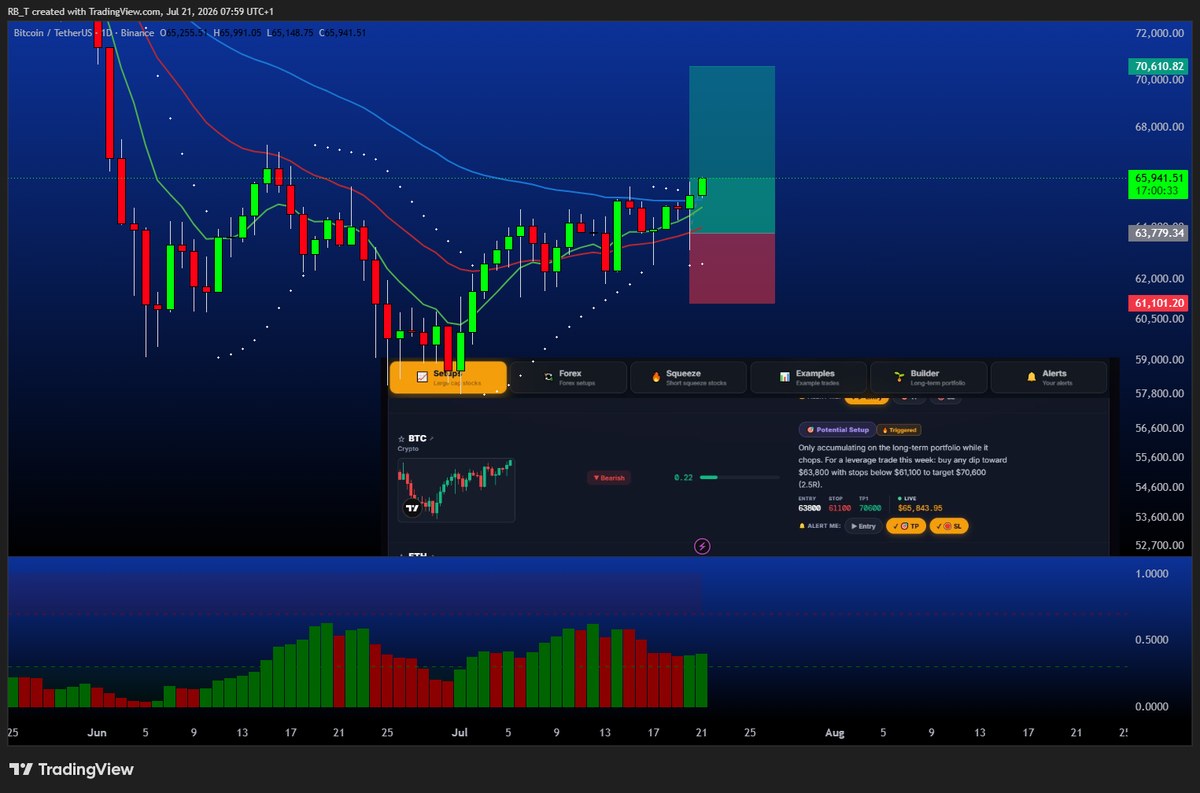
Task: Open the BTC mini candlestick chart thumbnail
Action: coord(456,490)
